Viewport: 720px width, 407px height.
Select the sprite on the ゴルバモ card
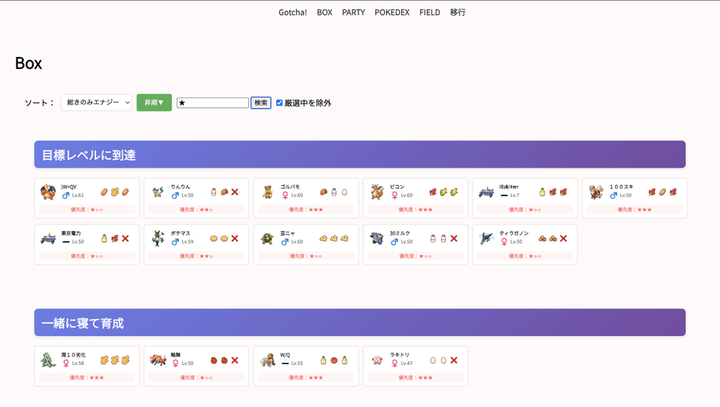point(268,192)
